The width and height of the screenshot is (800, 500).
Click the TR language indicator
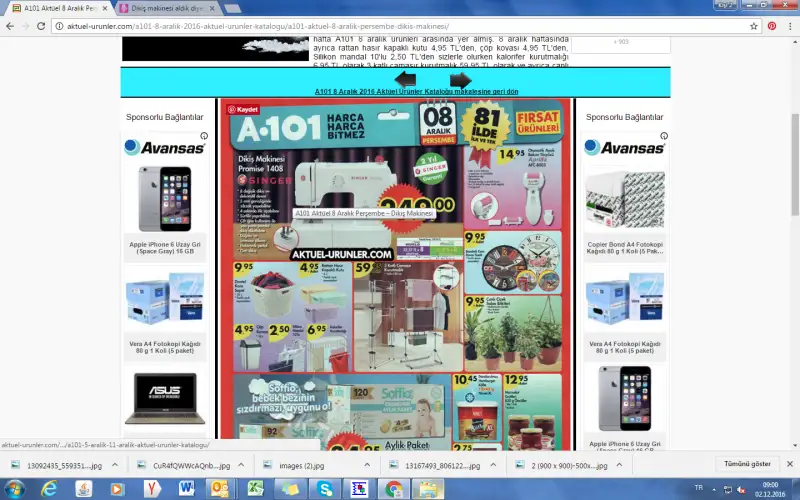pos(698,488)
